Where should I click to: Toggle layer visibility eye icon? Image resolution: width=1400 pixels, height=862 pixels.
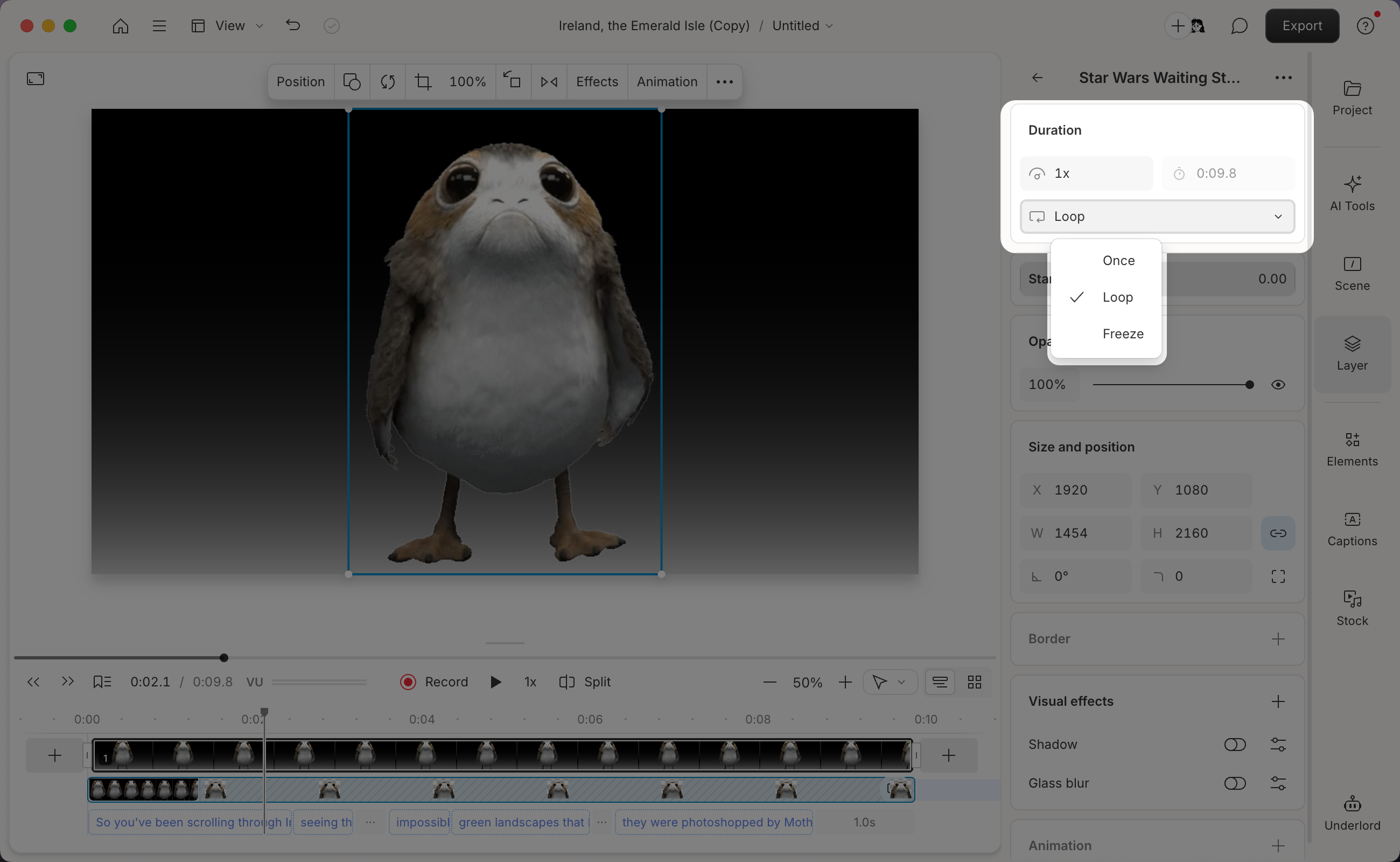[1277, 385]
